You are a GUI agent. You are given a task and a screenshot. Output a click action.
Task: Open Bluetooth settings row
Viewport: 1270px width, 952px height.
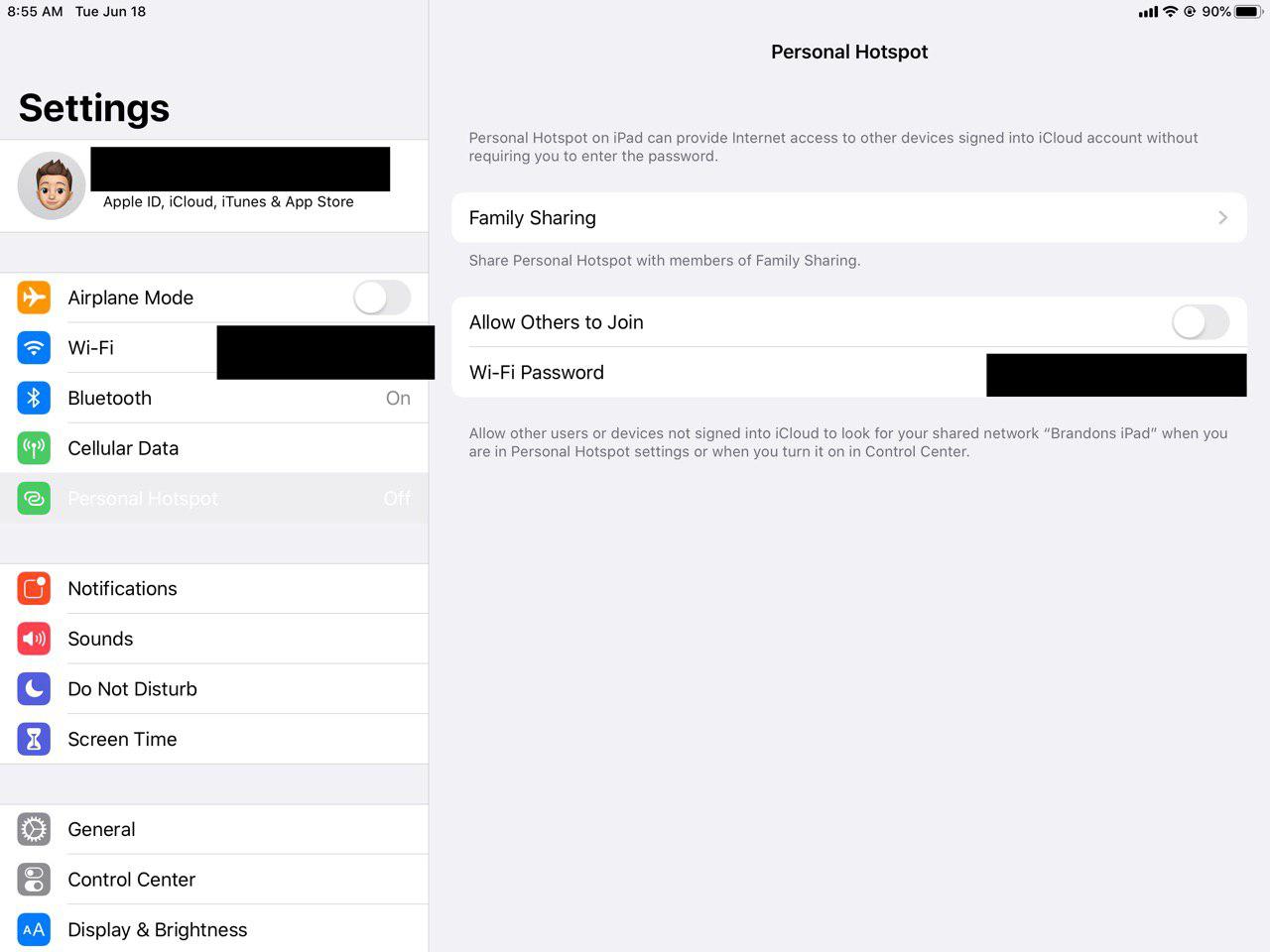(214, 398)
